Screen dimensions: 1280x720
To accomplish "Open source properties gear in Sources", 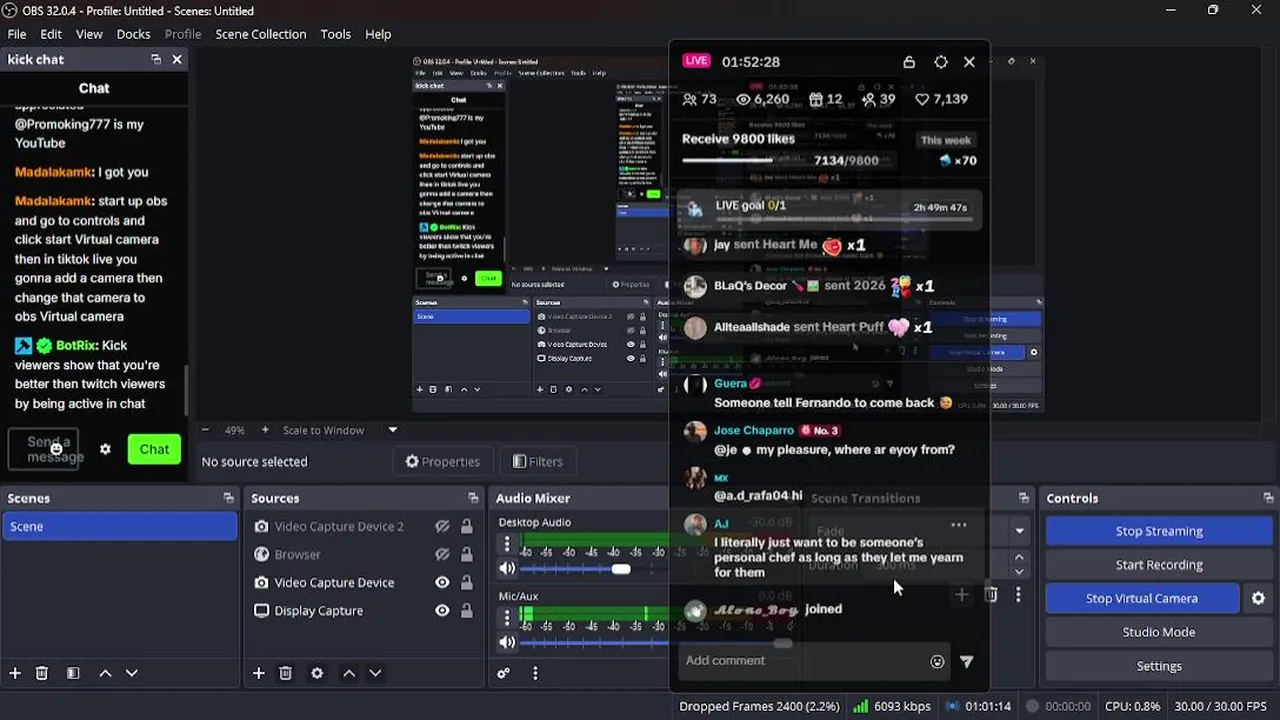I will [317, 673].
